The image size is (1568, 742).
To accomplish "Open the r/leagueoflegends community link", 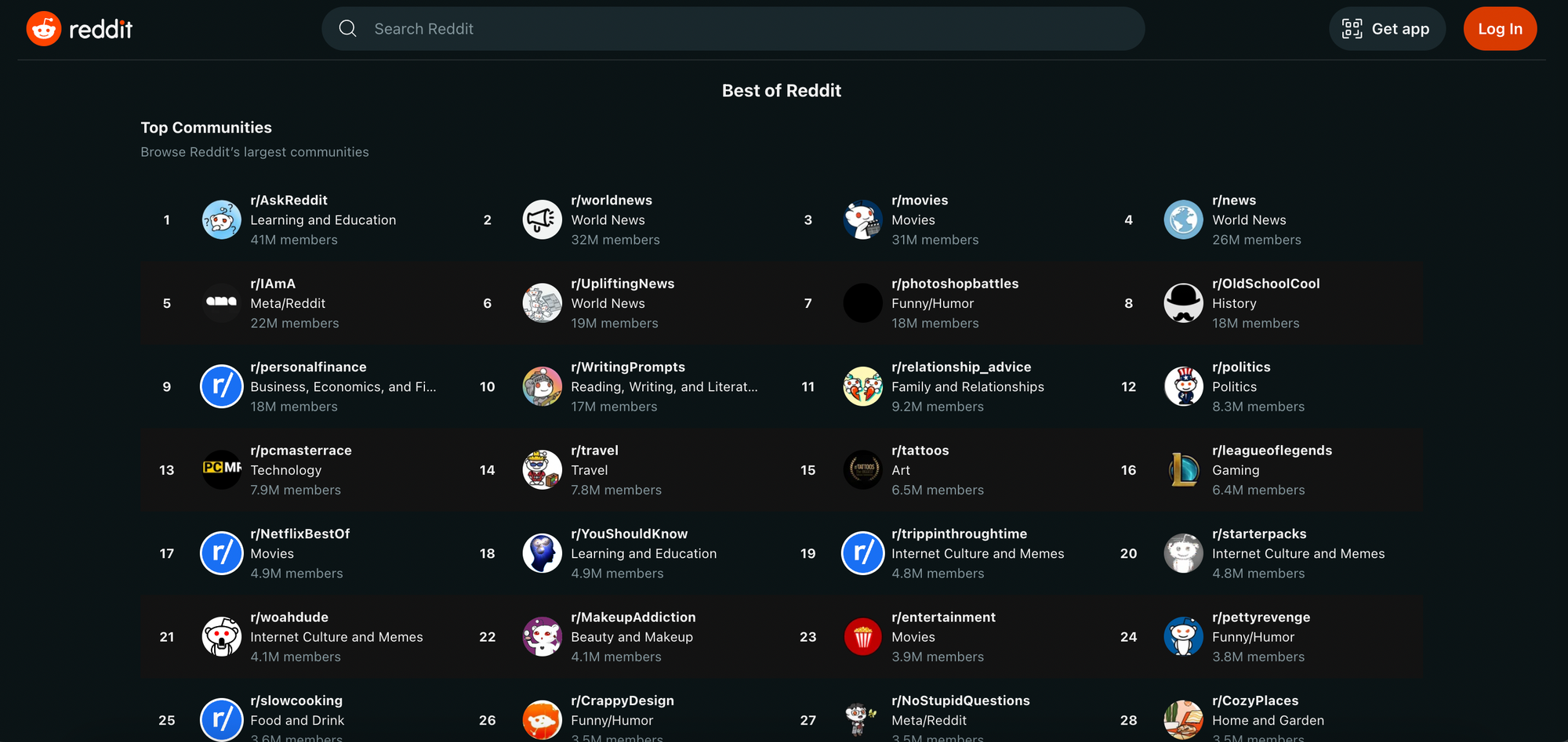I will 1272,451.
